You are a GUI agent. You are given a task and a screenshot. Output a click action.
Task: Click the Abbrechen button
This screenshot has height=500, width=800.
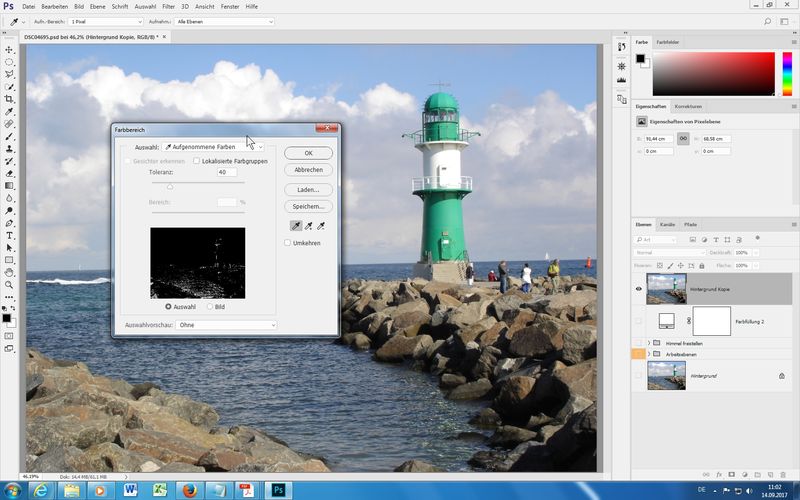click(x=308, y=170)
